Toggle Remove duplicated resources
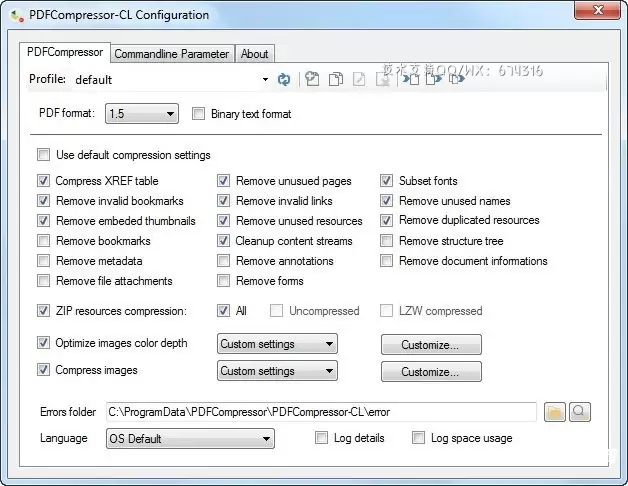Image resolution: width=628 pixels, height=486 pixels. (x=386, y=221)
